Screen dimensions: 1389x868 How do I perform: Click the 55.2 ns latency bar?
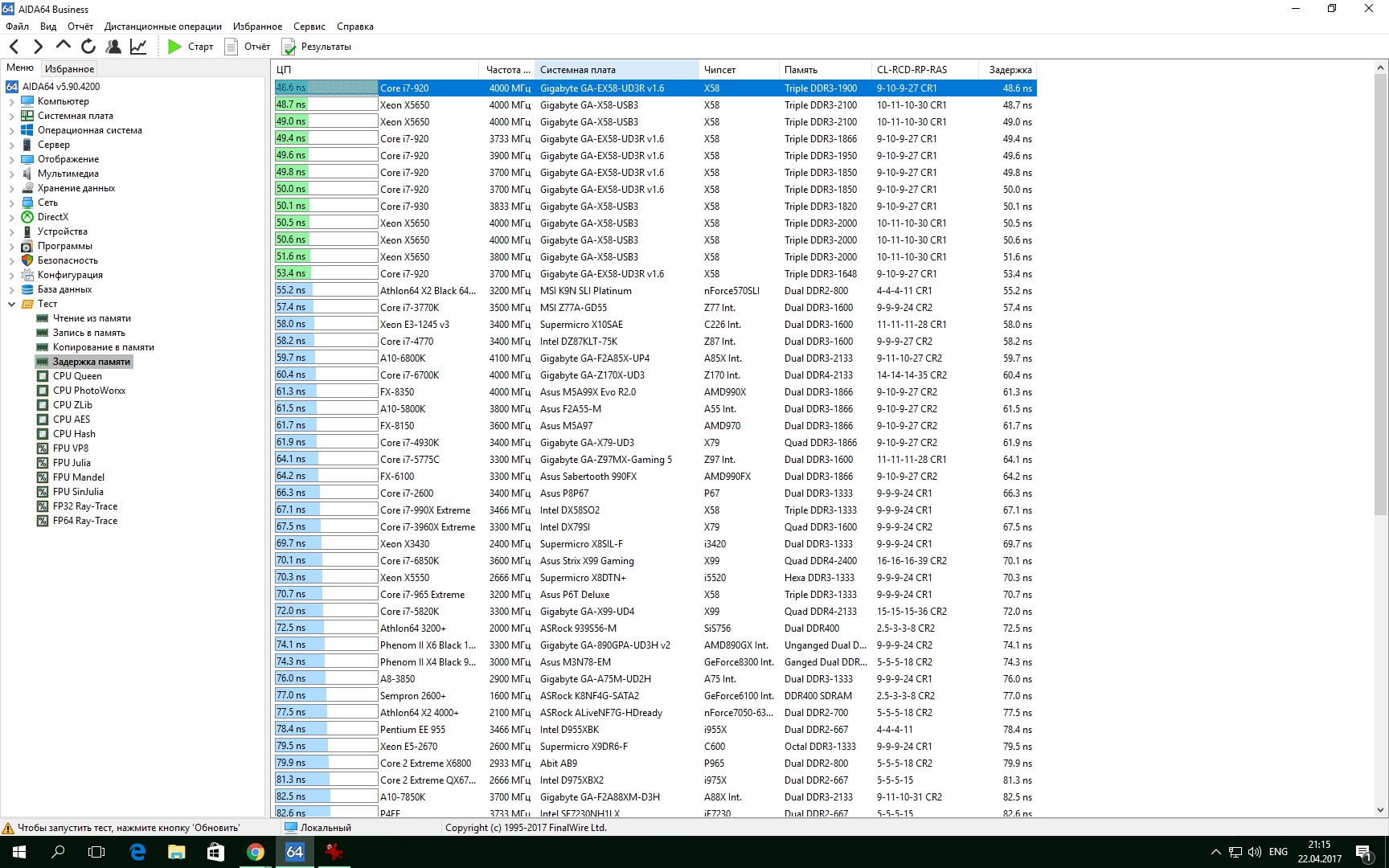click(326, 290)
